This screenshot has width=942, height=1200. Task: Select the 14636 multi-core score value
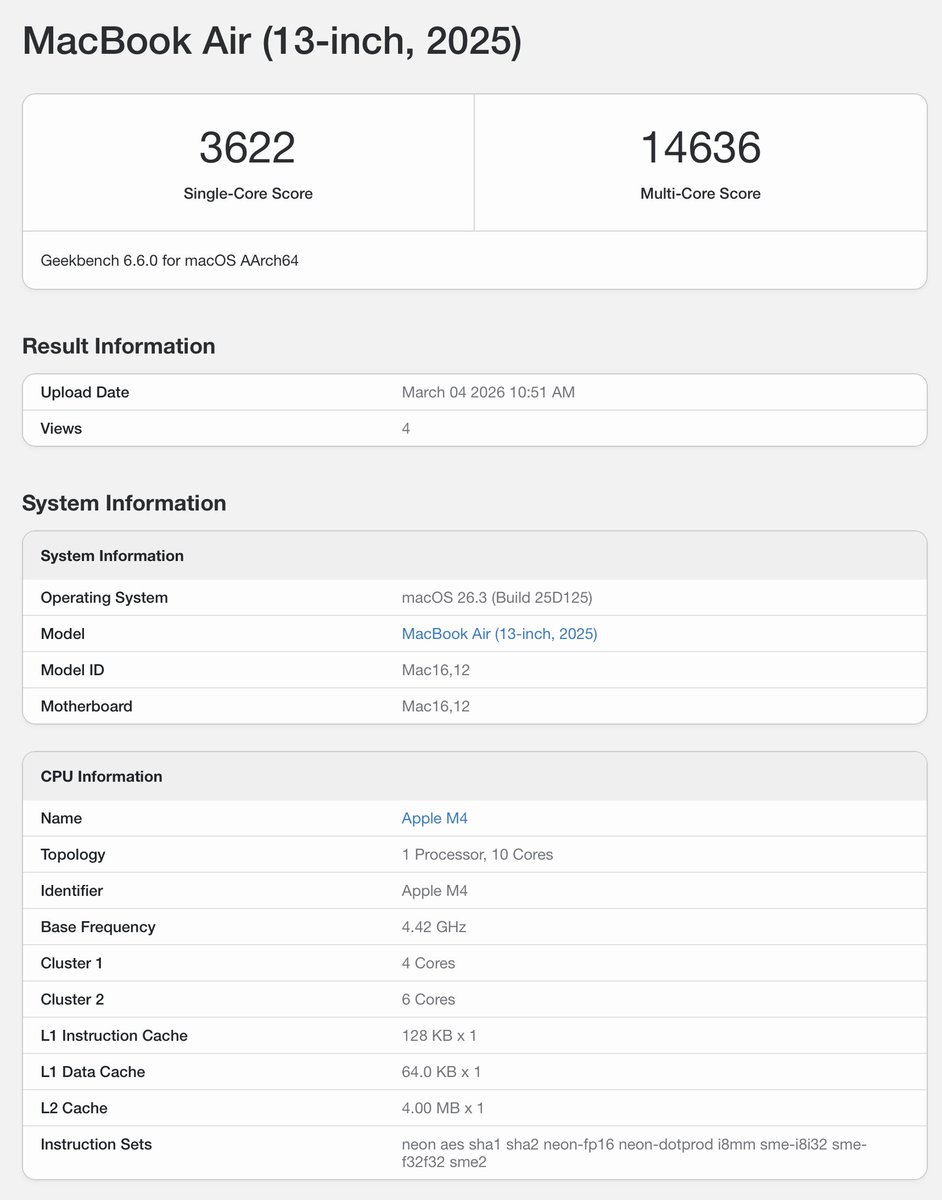[700, 148]
